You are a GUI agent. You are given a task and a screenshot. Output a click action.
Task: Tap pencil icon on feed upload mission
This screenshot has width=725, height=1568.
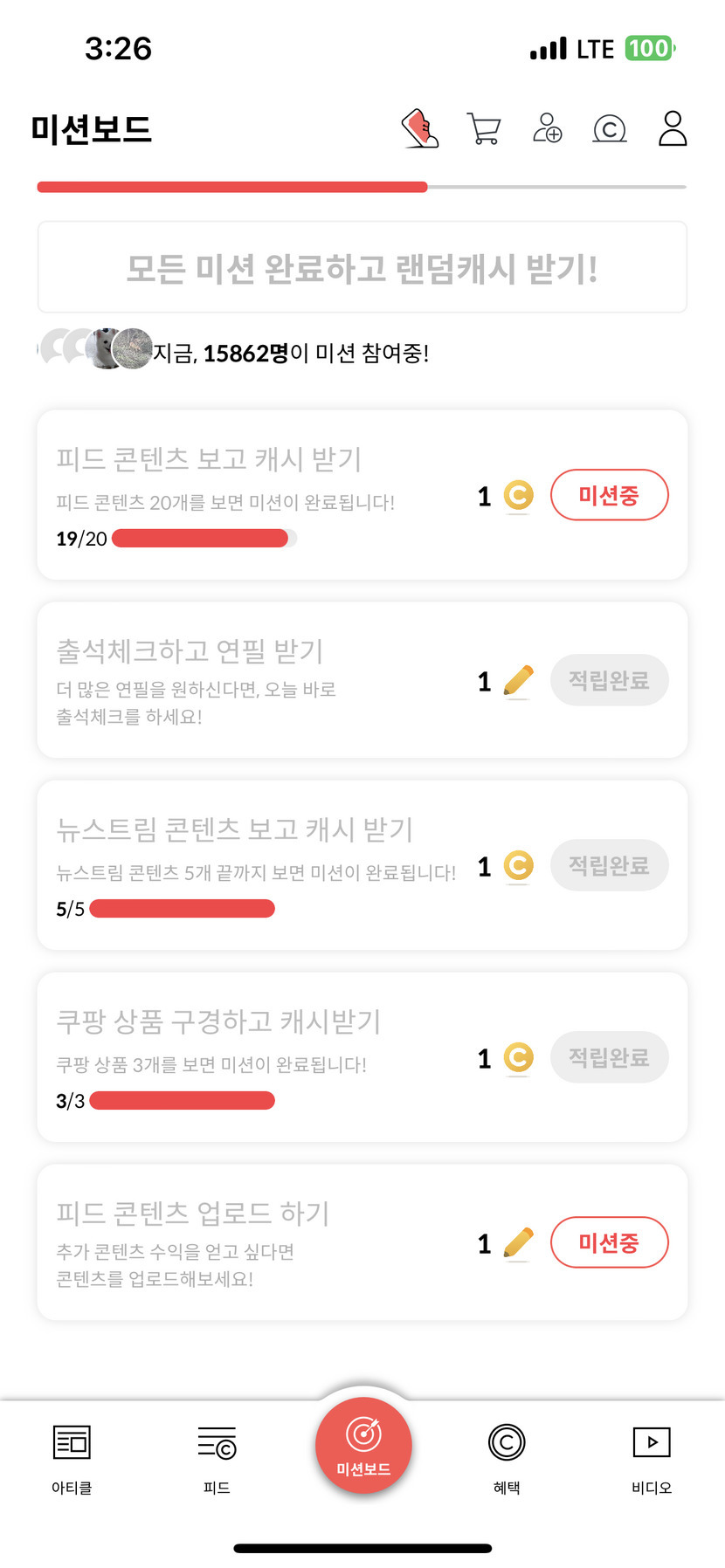518,1243
